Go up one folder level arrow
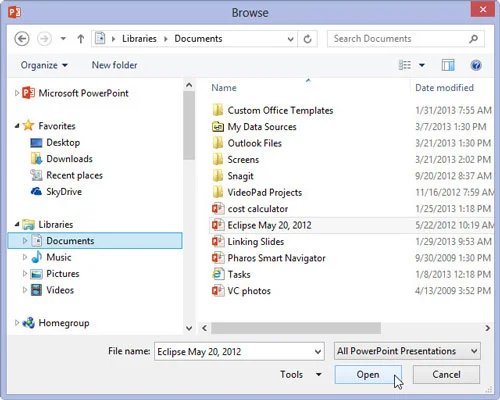 (81, 39)
